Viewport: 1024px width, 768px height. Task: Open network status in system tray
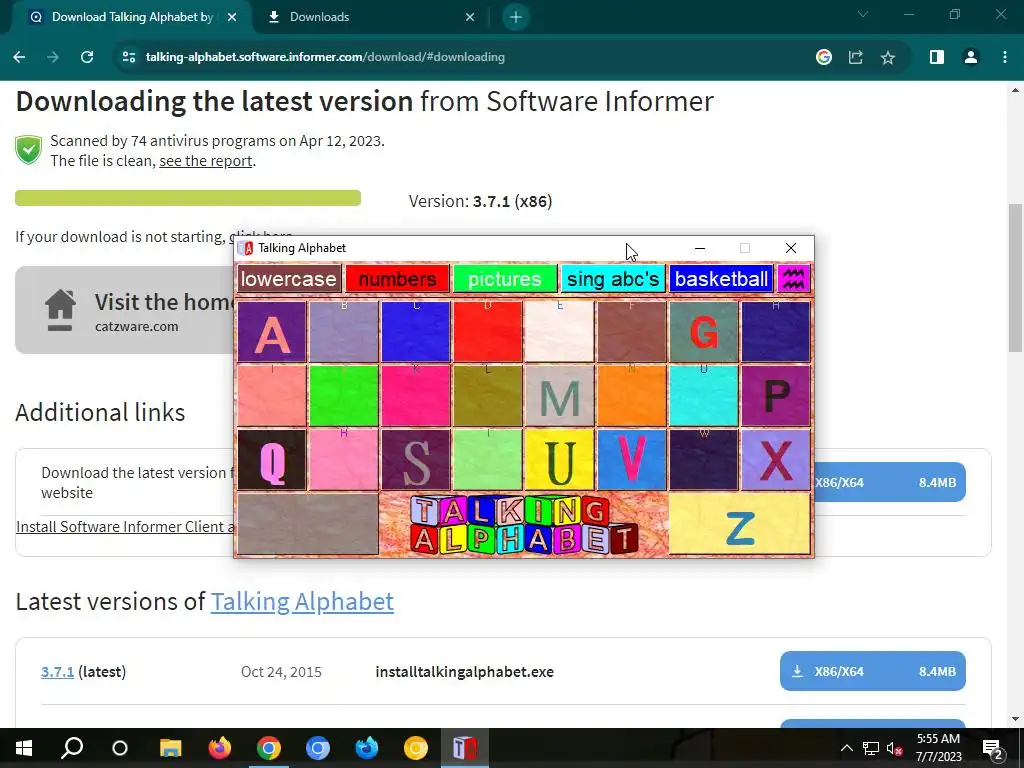[871, 748]
